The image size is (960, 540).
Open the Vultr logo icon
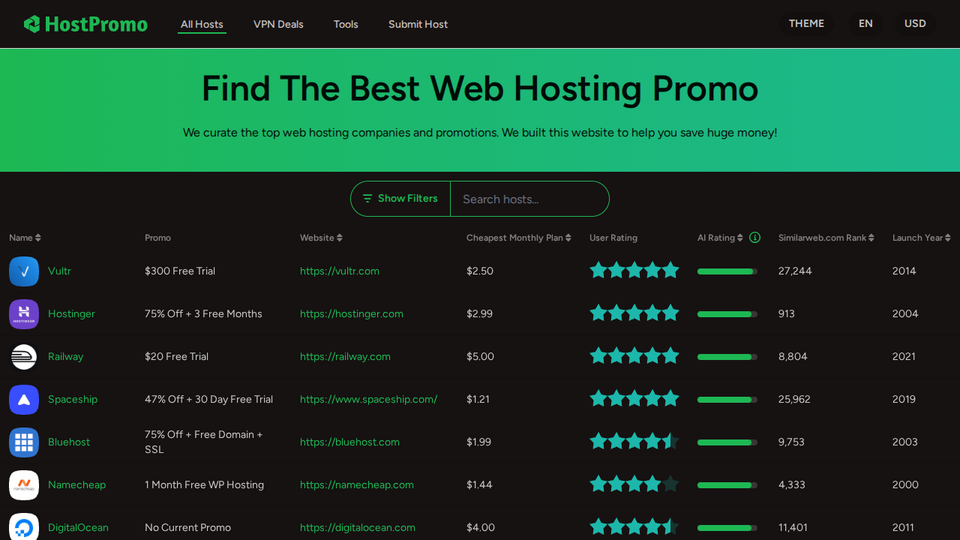[x=24, y=271]
